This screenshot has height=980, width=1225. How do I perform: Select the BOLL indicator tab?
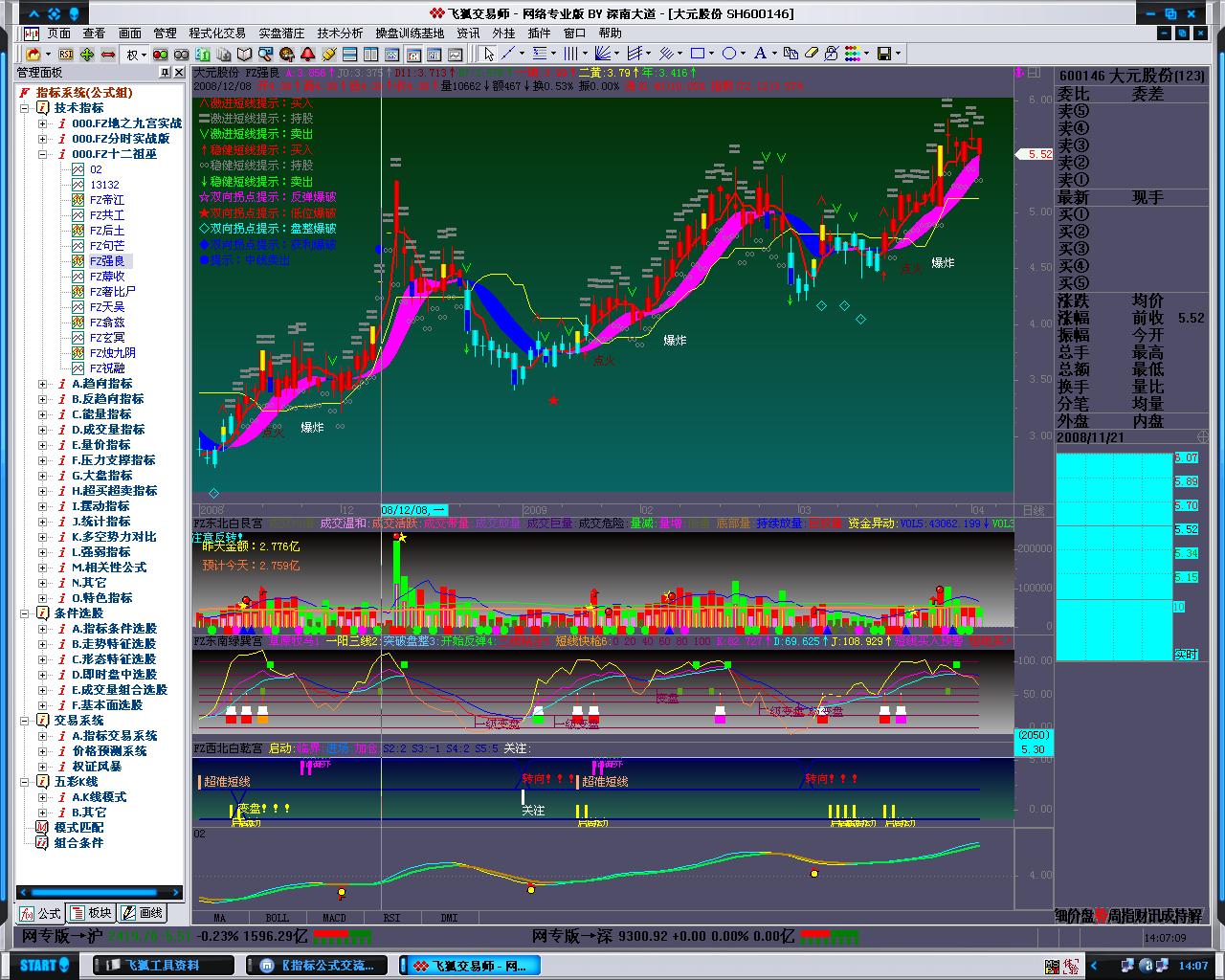pyautogui.click(x=277, y=918)
